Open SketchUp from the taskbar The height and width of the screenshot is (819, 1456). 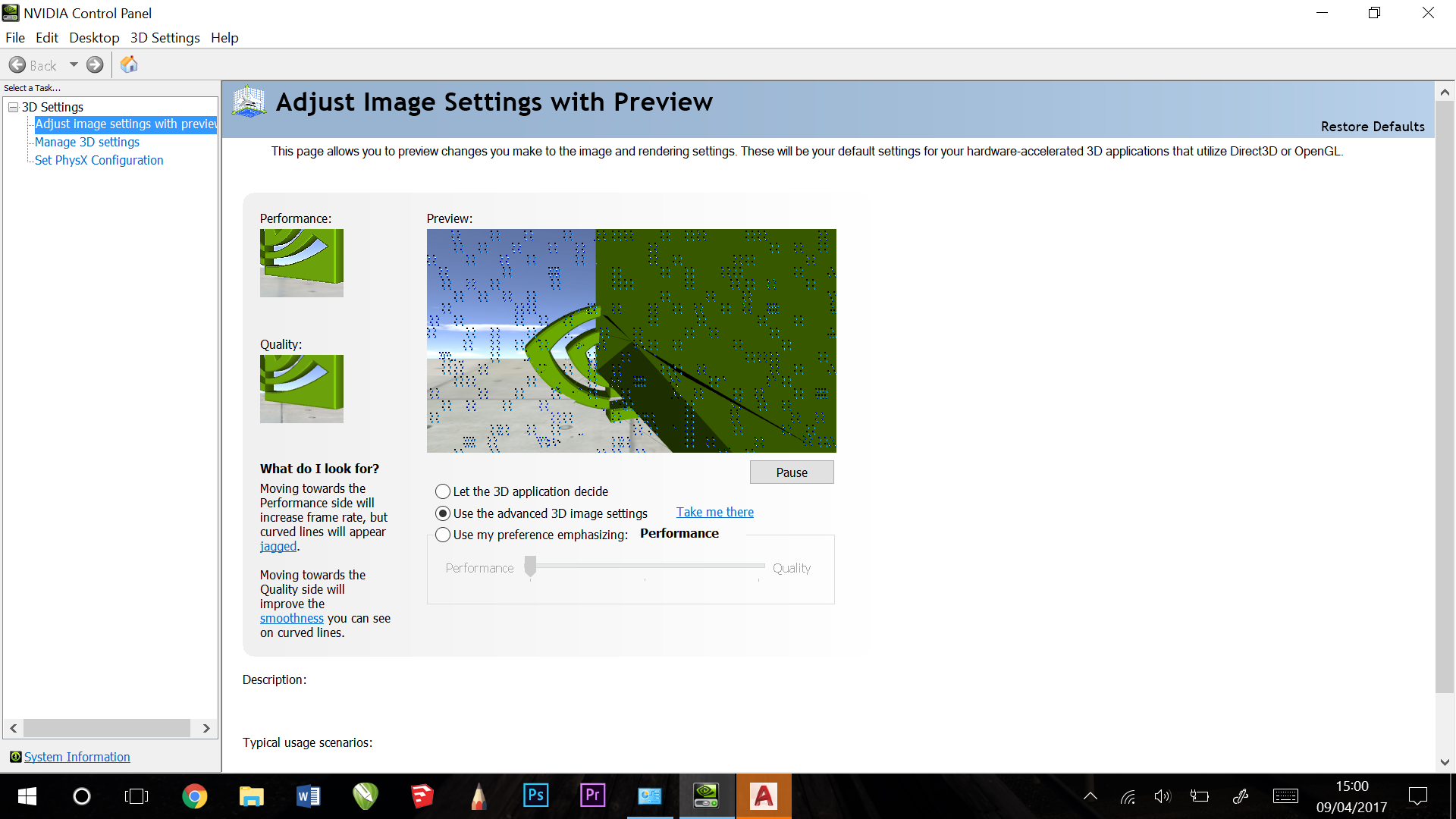422,796
